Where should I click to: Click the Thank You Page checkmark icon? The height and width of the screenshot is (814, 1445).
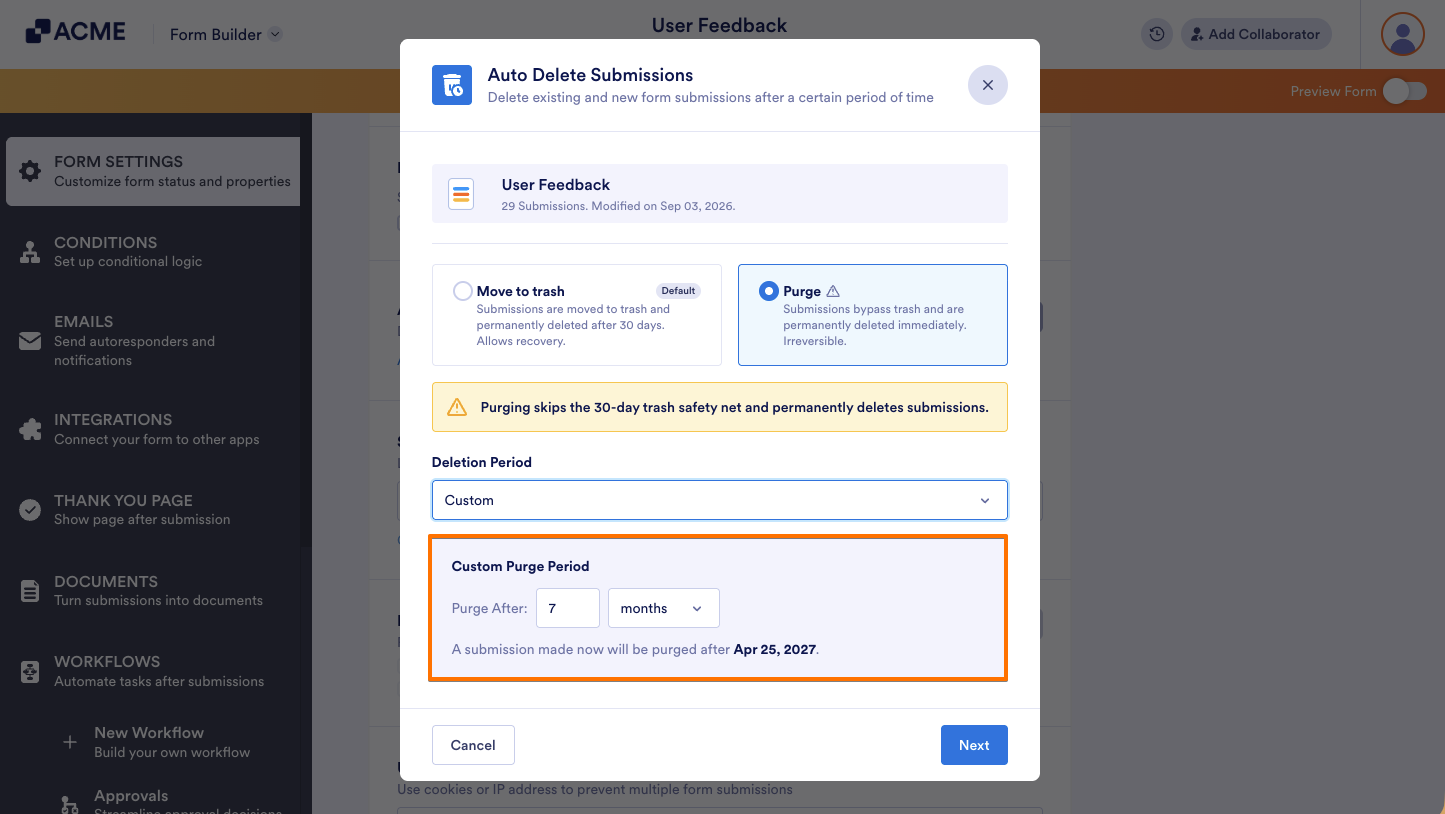[30, 510]
